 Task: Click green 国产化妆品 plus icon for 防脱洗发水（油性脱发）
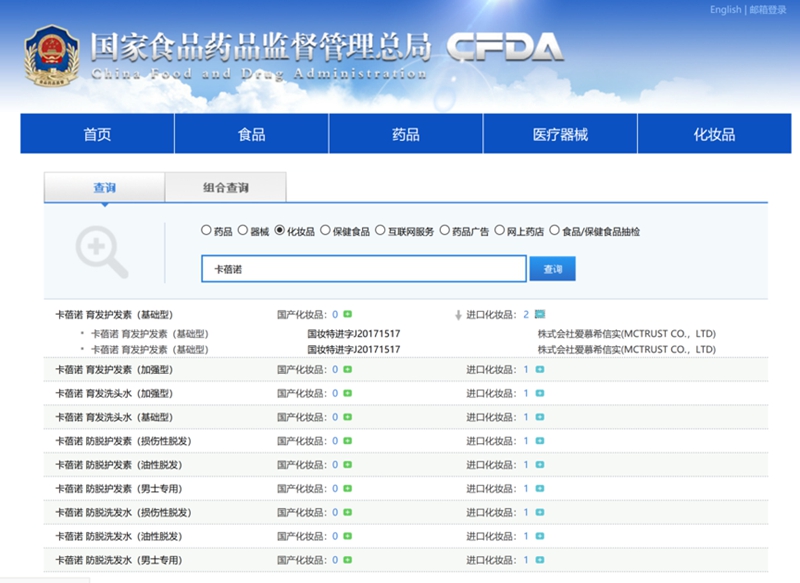click(347, 536)
